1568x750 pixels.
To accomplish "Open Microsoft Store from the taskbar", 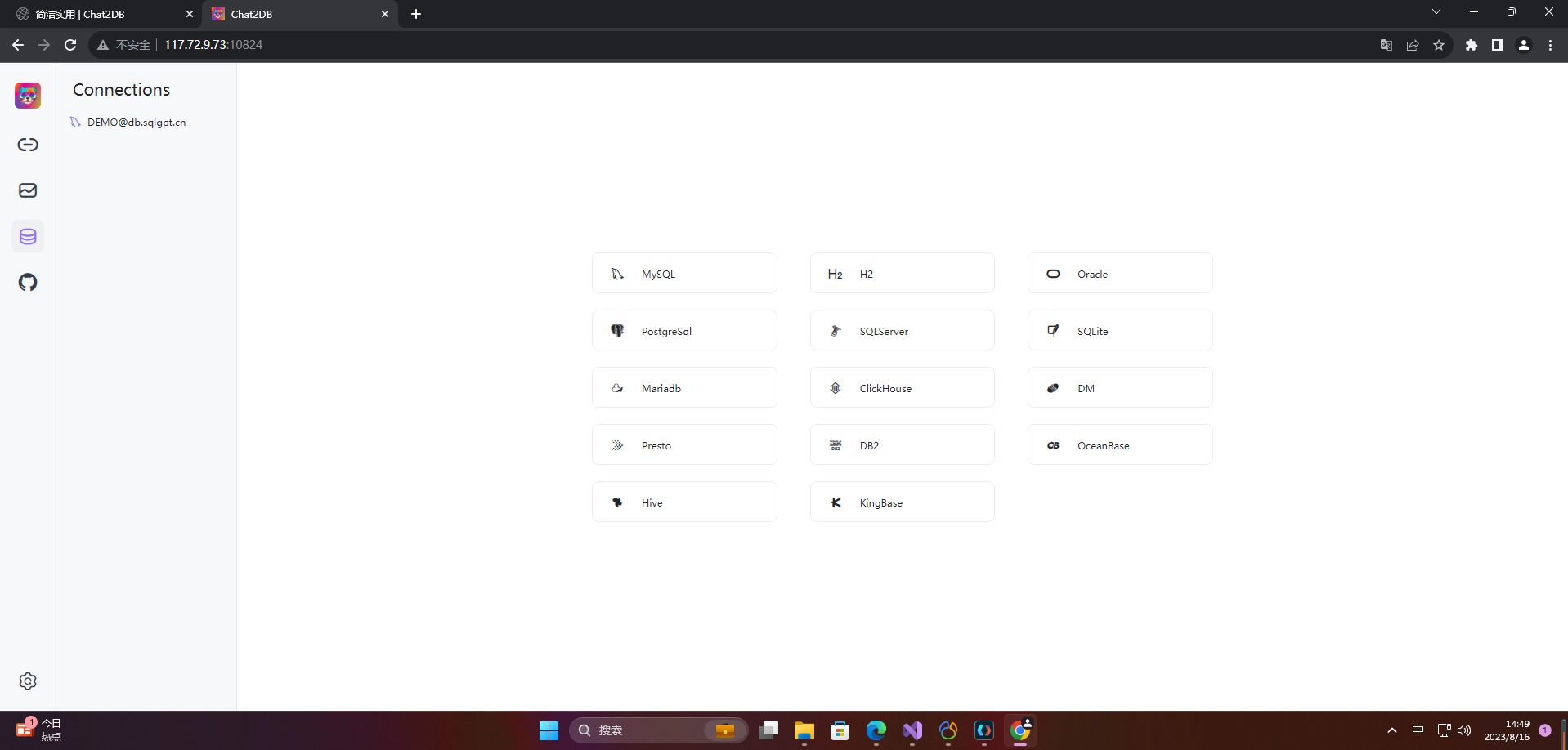I will tap(840, 730).
